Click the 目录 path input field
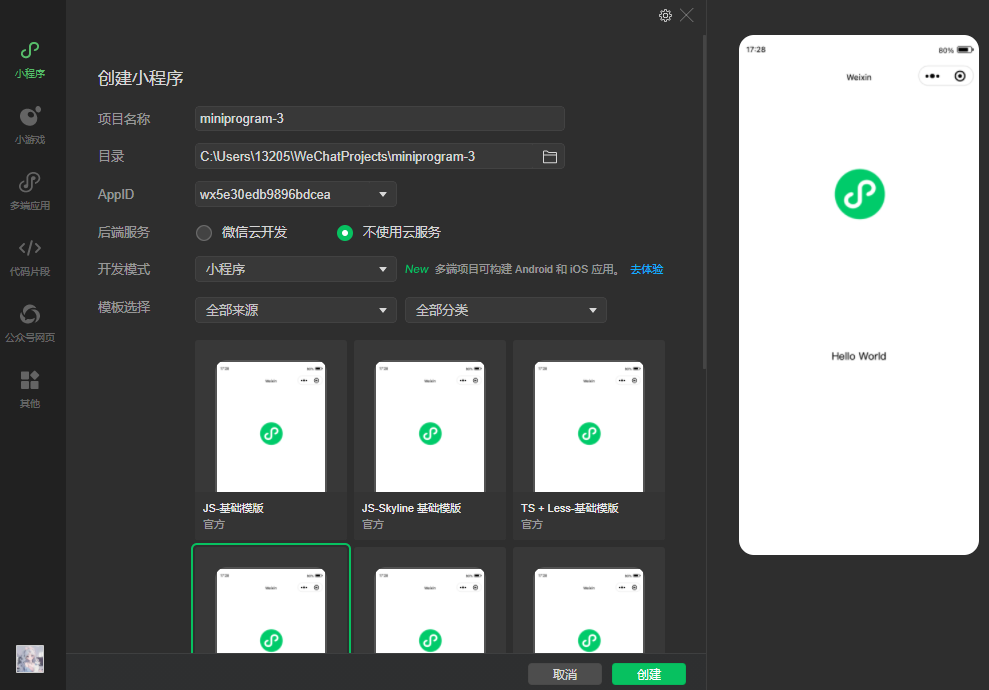This screenshot has width=989, height=690. (380, 156)
